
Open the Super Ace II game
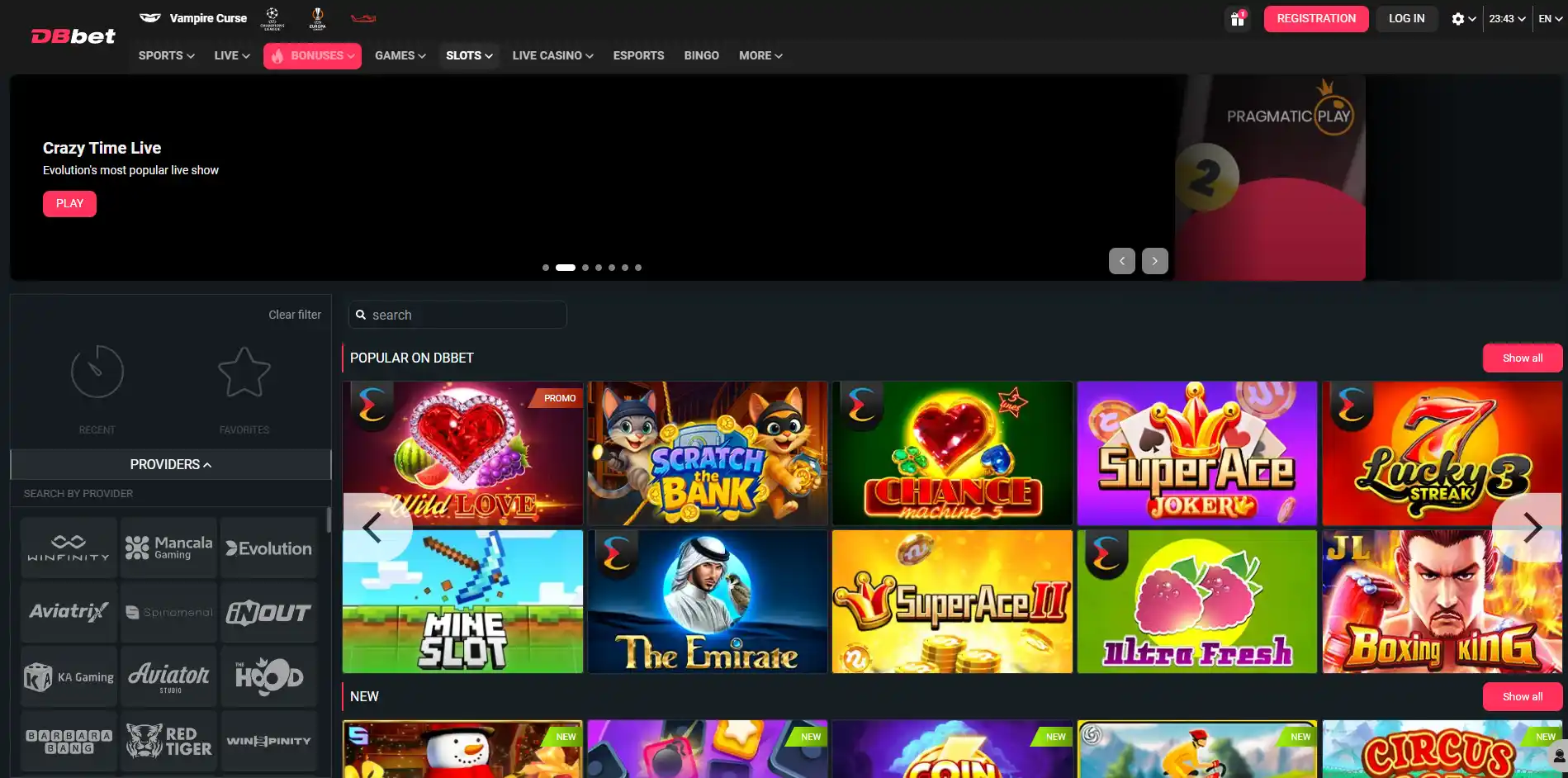pyautogui.click(x=952, y=601)
